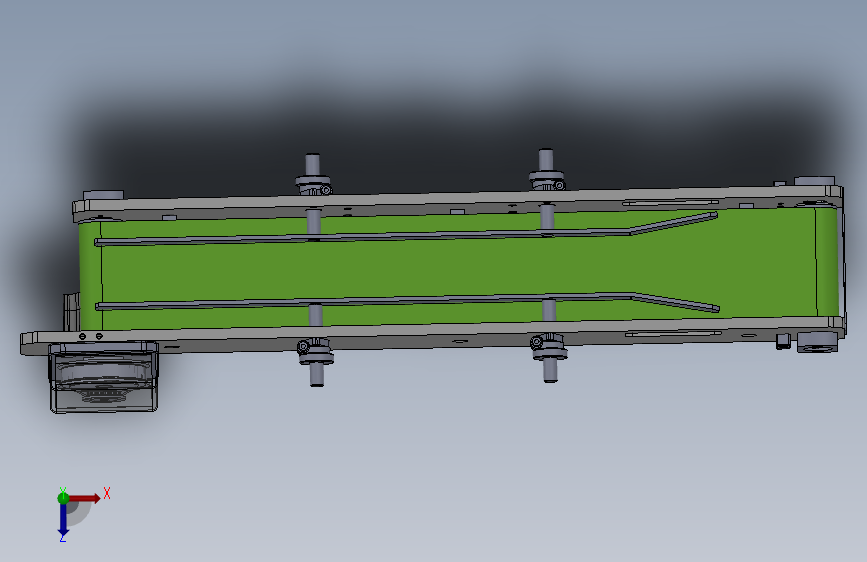867x562 pixels.
Task: Select the right end roller of the belt
Action: 827,262
